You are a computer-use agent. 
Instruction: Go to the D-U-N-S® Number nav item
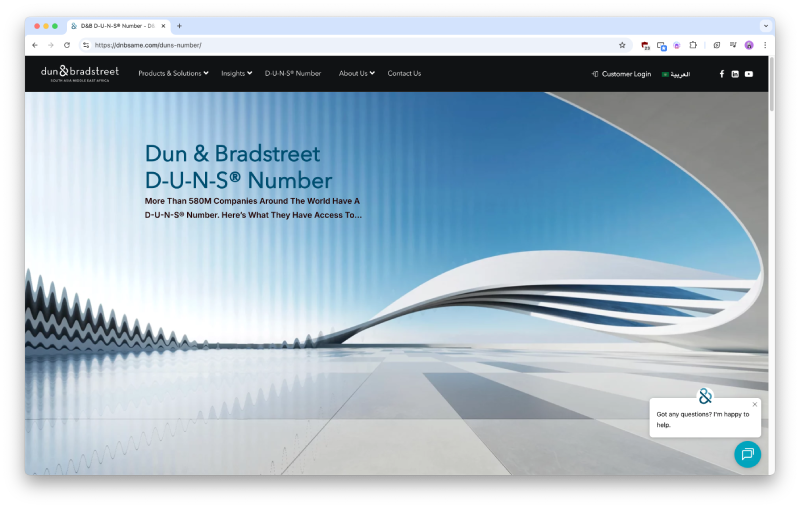[x=293, y=73]
